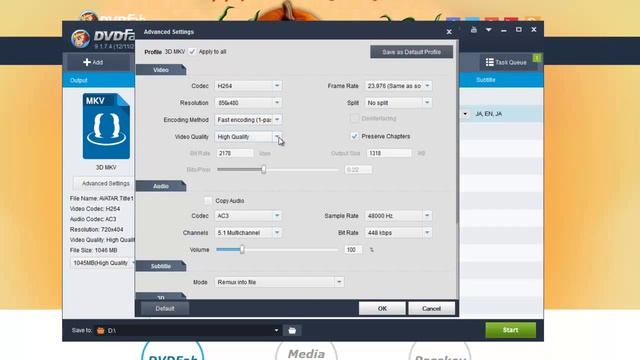Click the Volume percentage input field

353,249
